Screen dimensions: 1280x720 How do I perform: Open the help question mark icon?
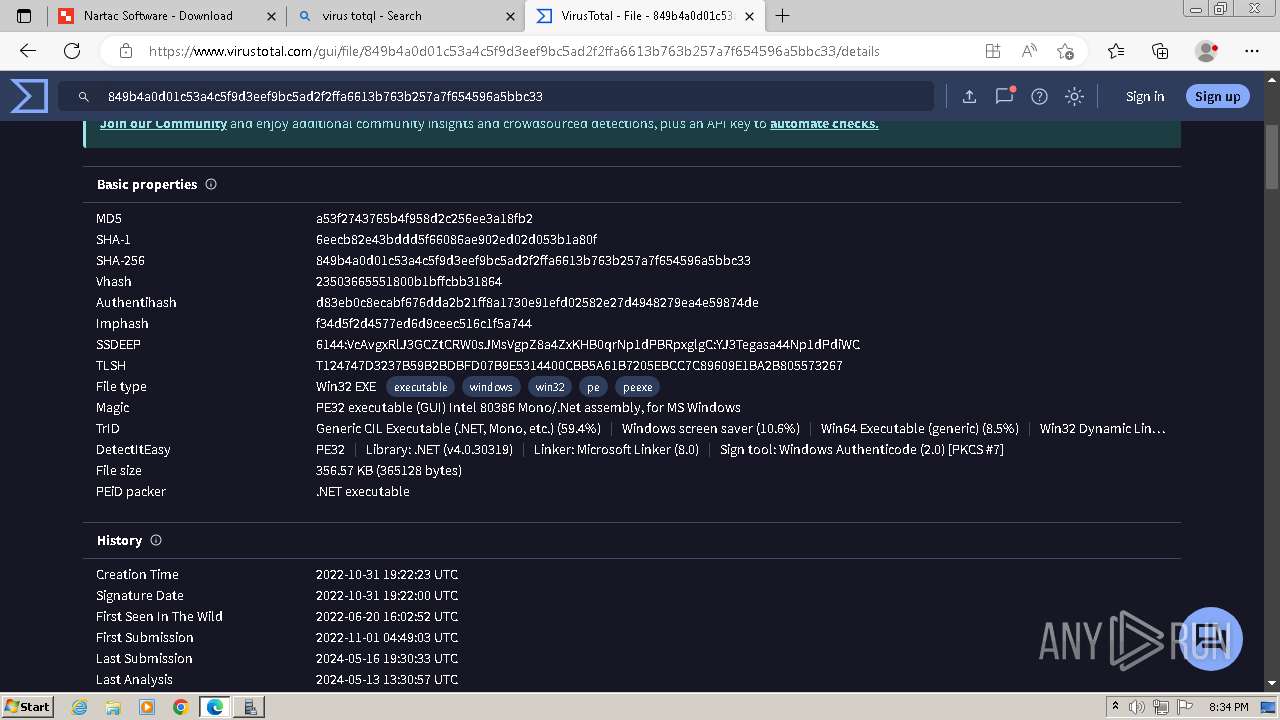point(1040,97)
